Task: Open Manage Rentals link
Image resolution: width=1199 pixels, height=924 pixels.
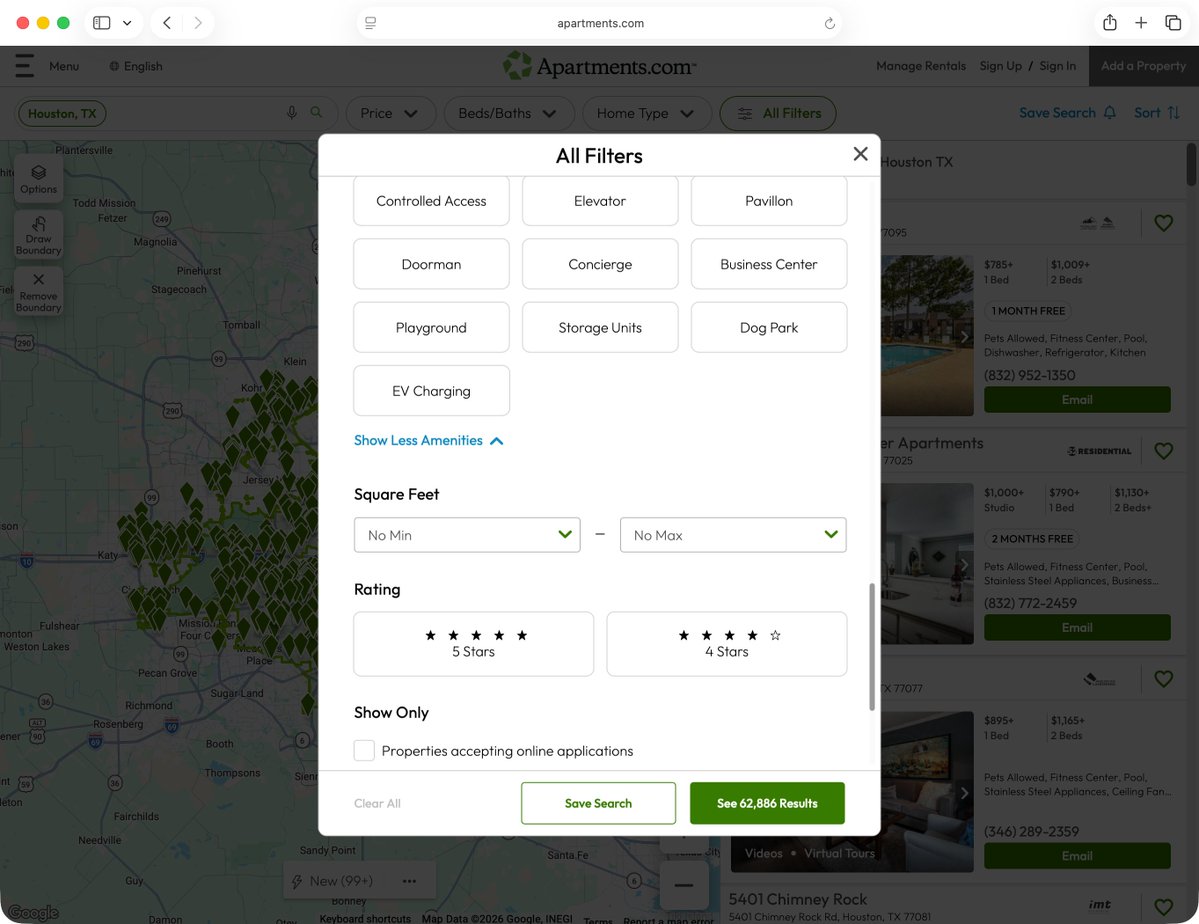Action: [921, 66]
